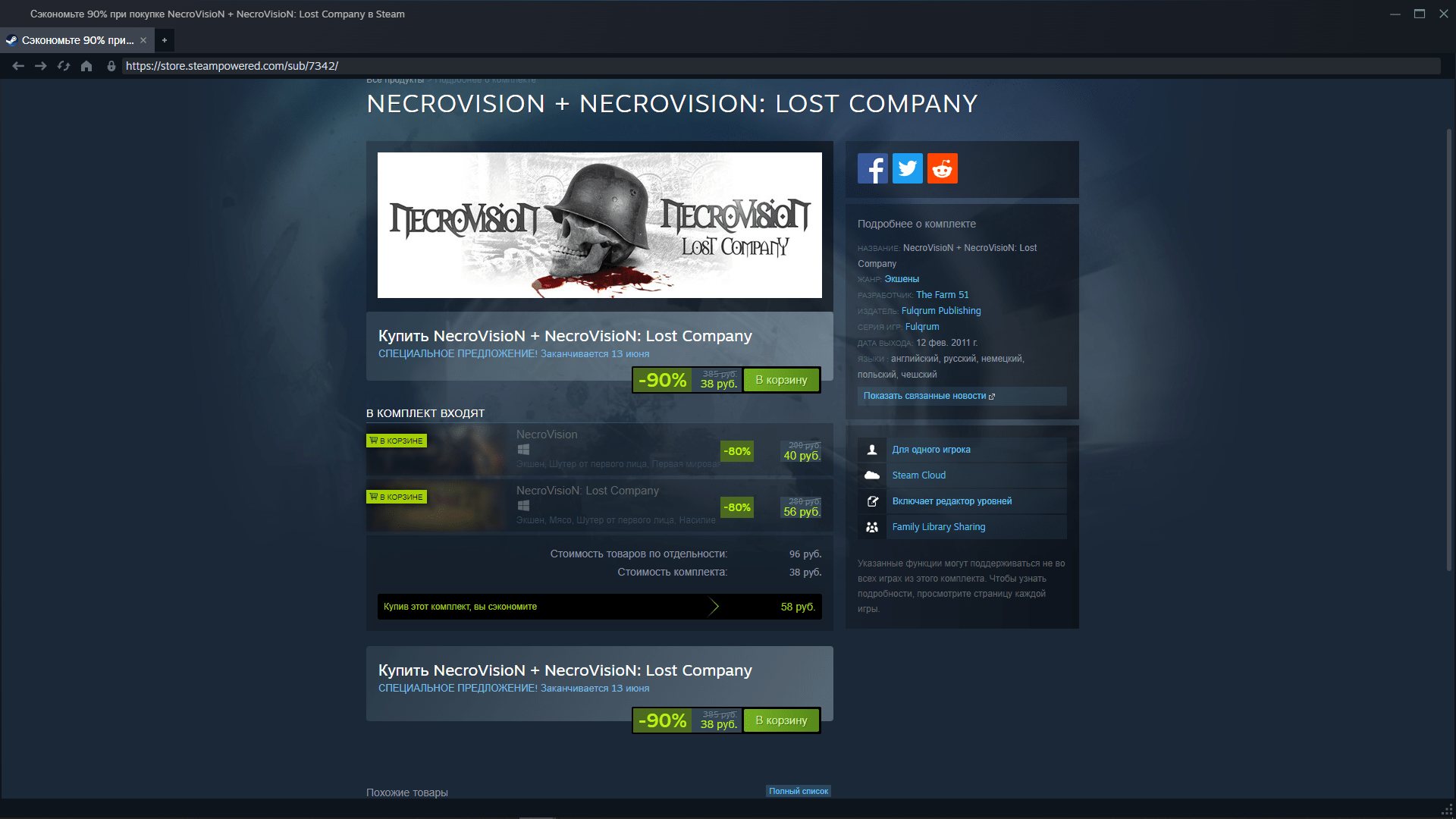Click the Steam Cloud icon
The width and height of the screenshot is (1456, 819).
[872, 474]
